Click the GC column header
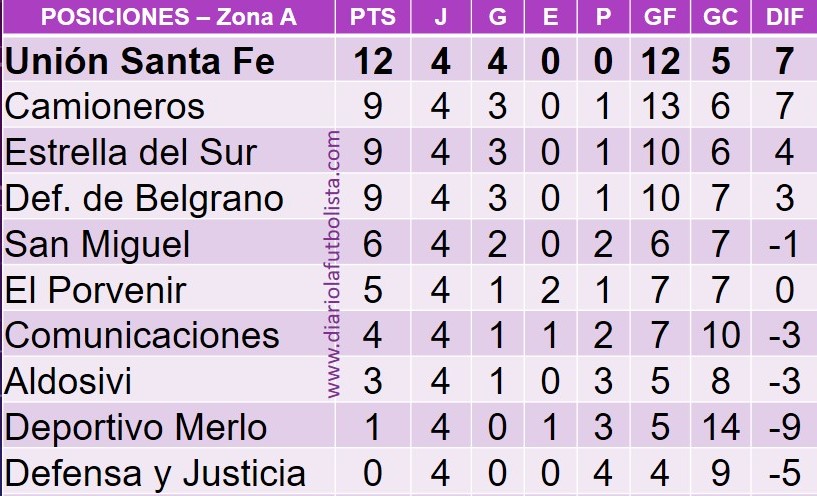The image size is (817, 496). [x=720, y=17]
